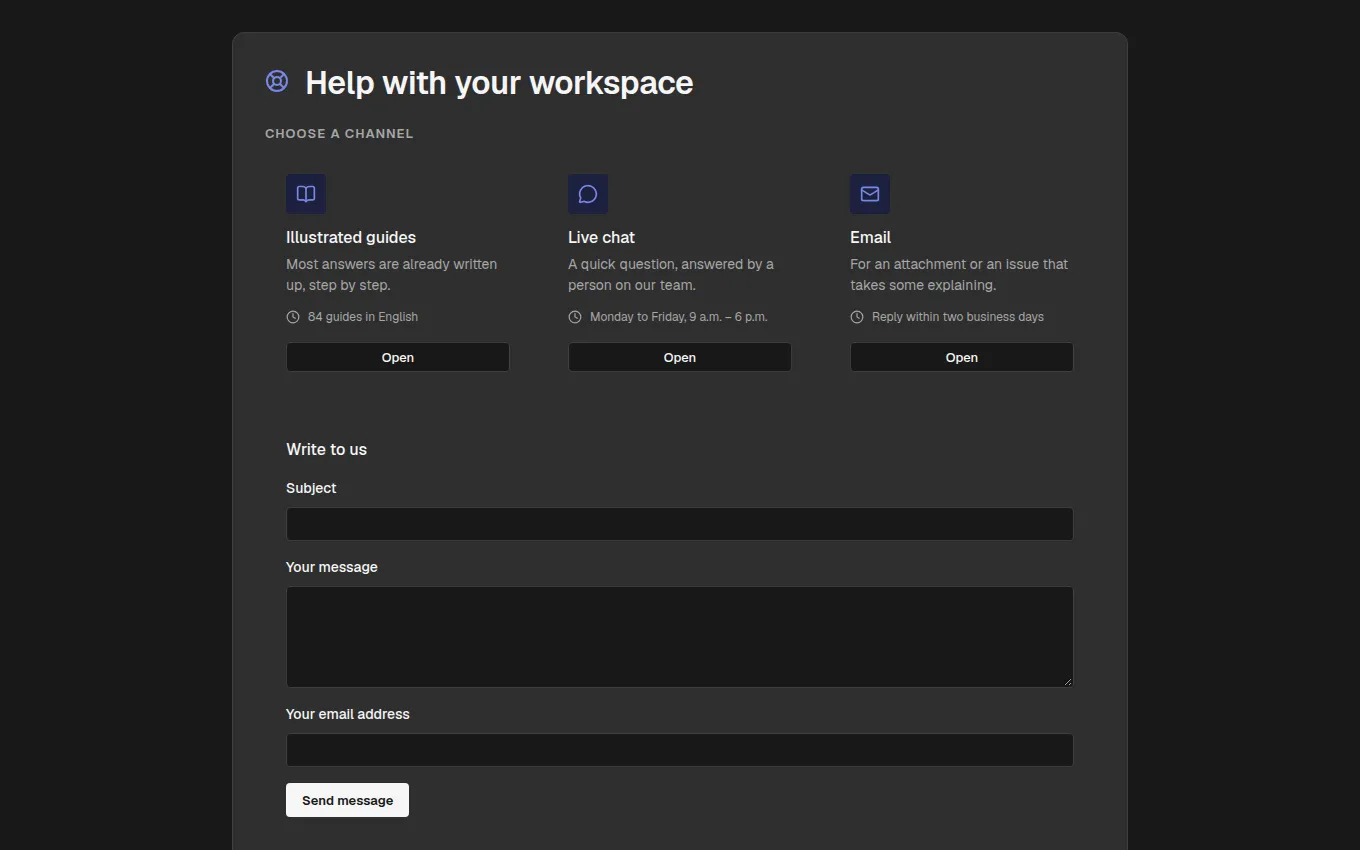1360x850 pixels.
Task: Click the lifebuoy help icon beside the heading
Action: (x=277, y=81)
